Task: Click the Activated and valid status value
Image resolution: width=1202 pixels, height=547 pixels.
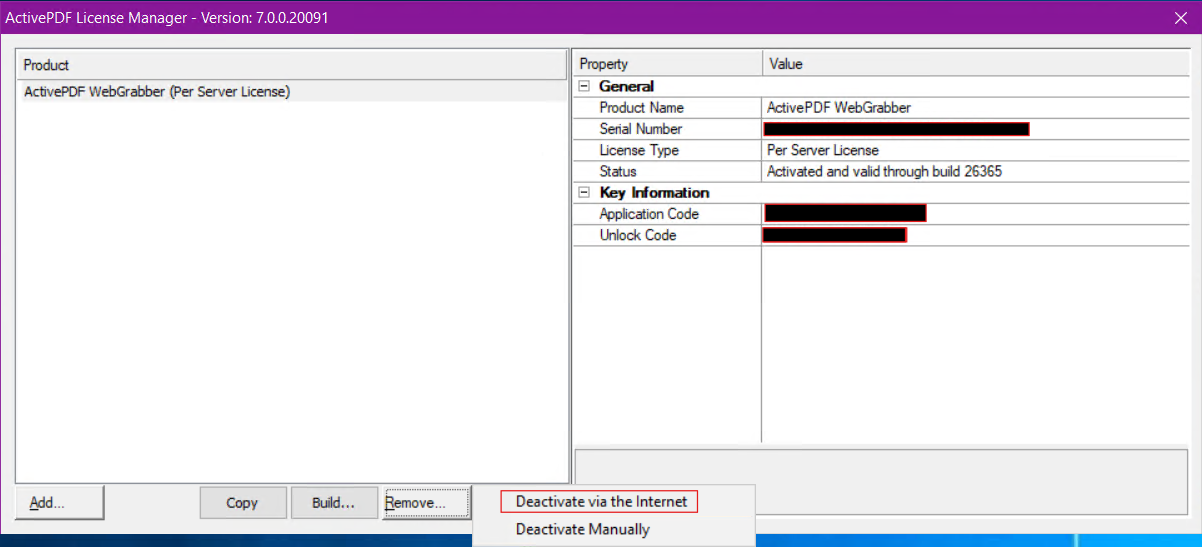Action: click(884, 171)
